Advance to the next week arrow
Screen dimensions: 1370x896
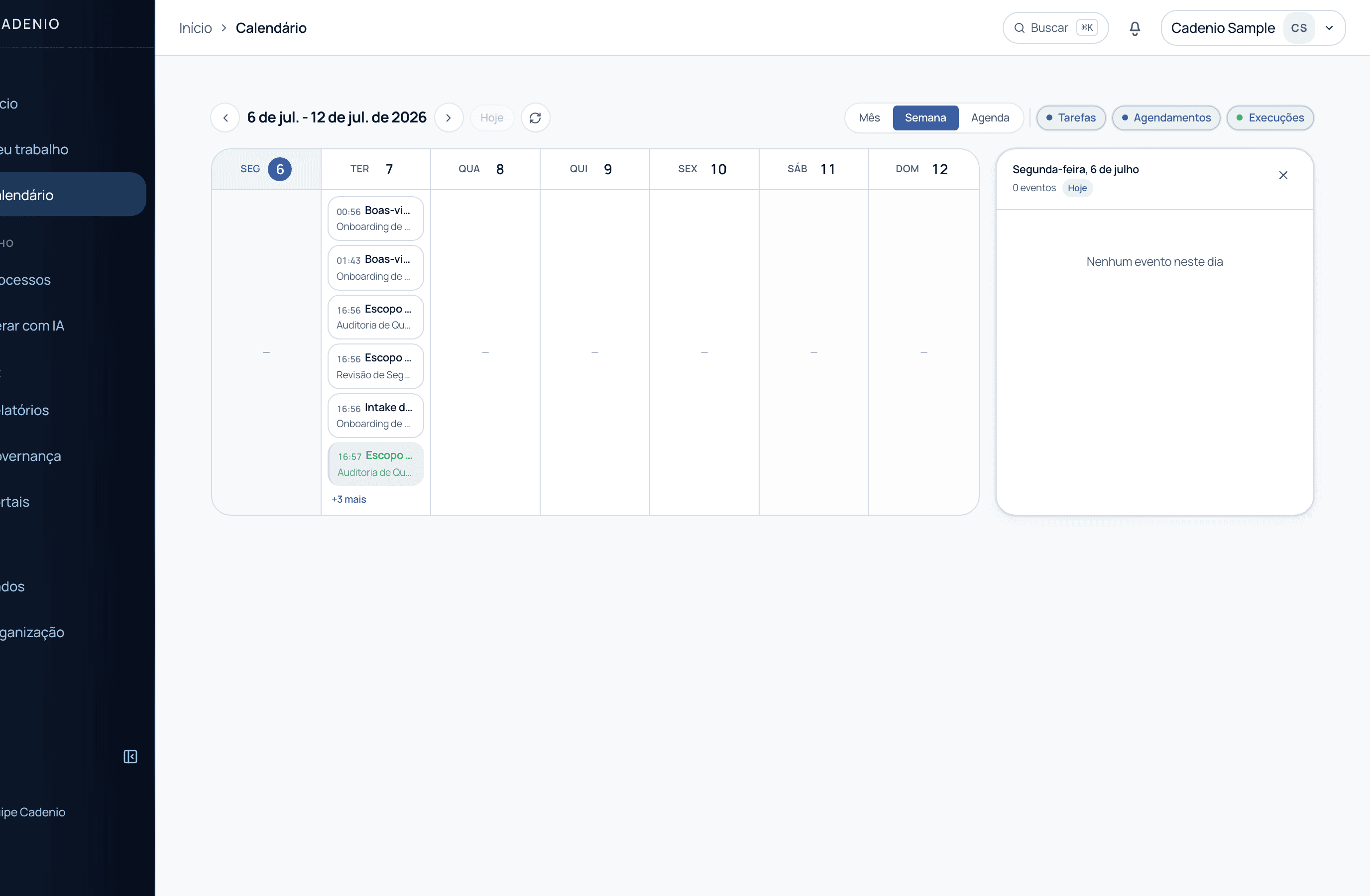click(449, 118)
